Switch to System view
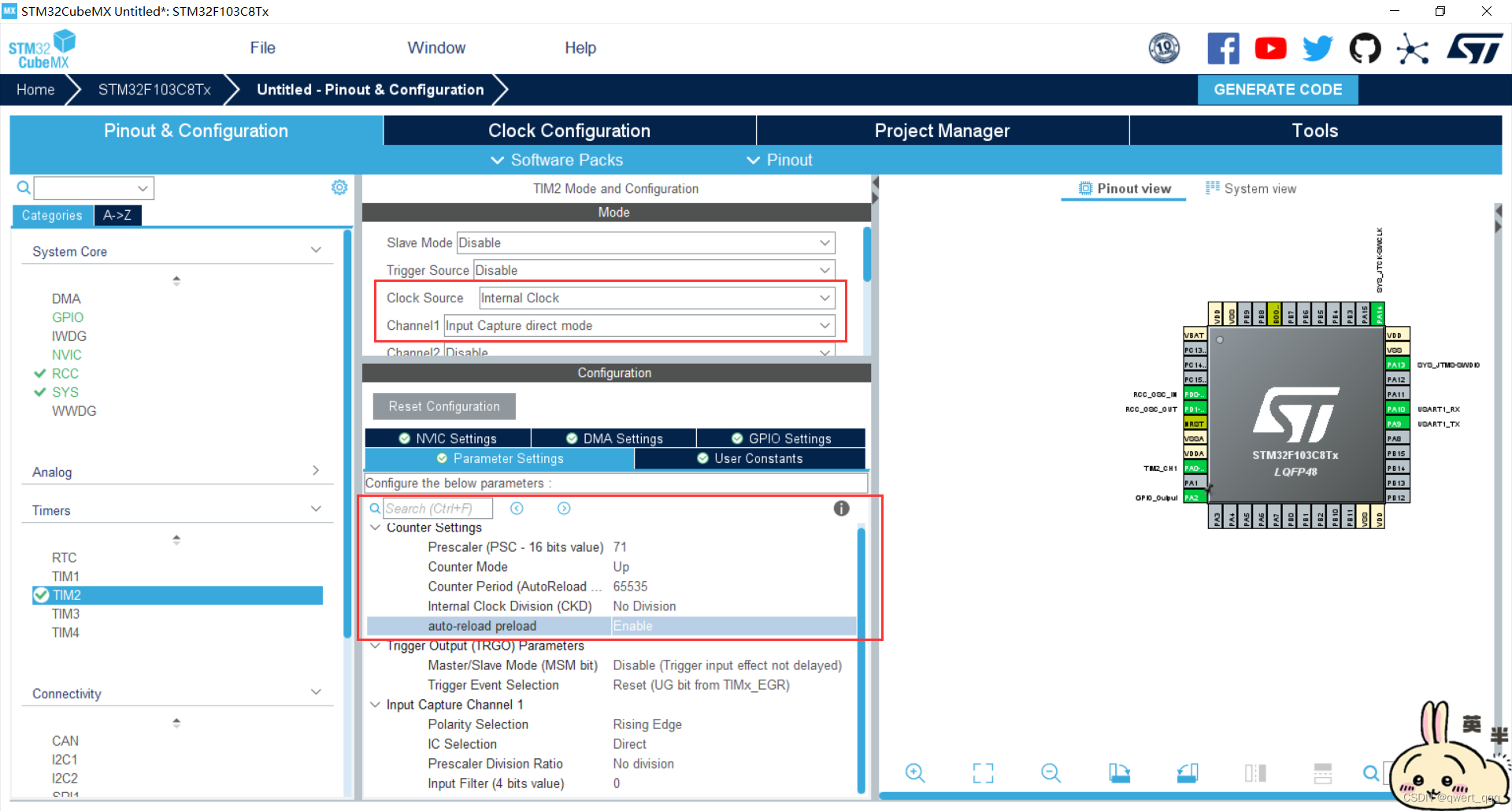 [x=1251, y=189]
